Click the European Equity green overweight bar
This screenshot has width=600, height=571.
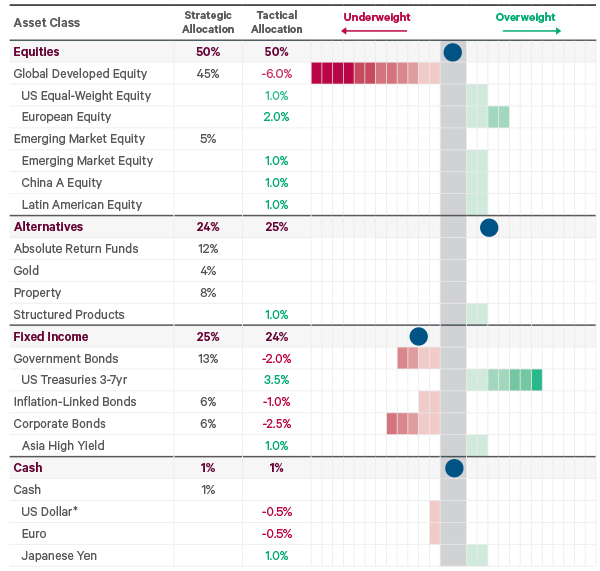click(488, 117)
